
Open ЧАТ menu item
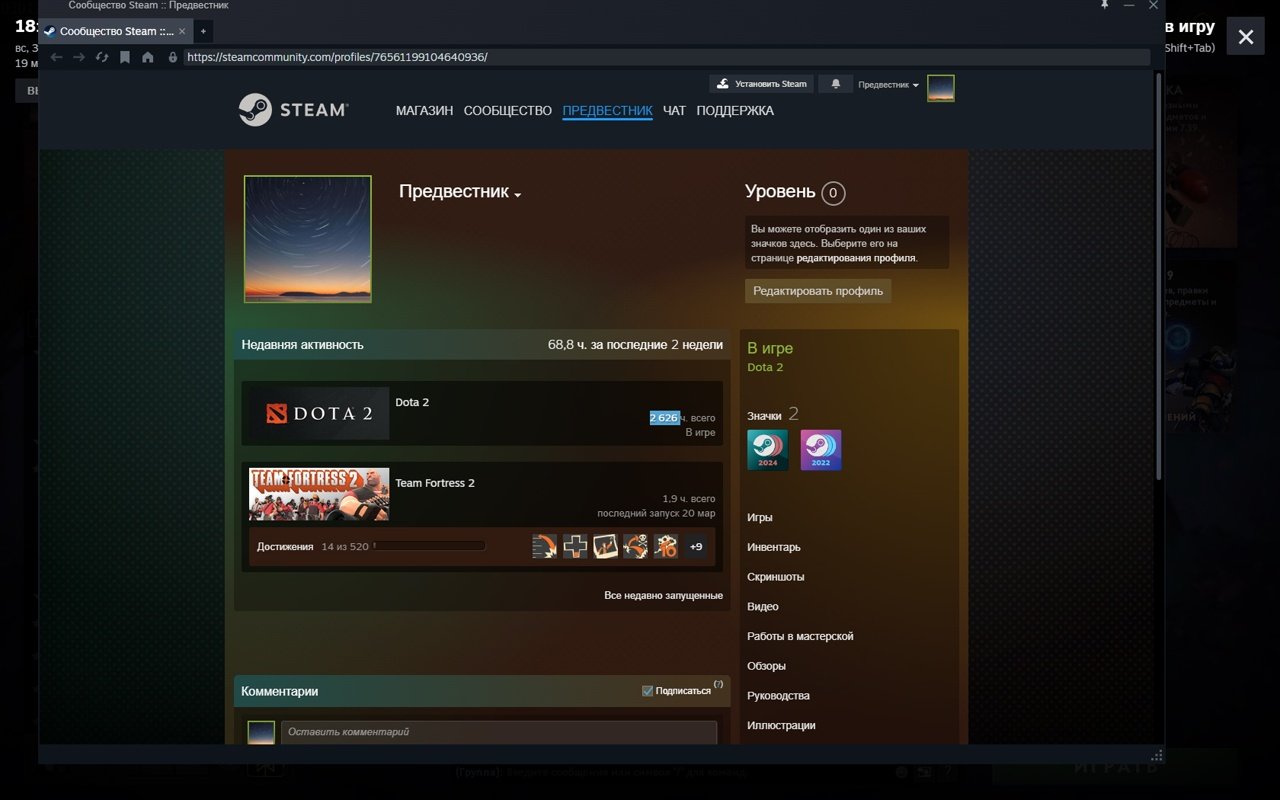pyautogui.click(x=674, y=111)
